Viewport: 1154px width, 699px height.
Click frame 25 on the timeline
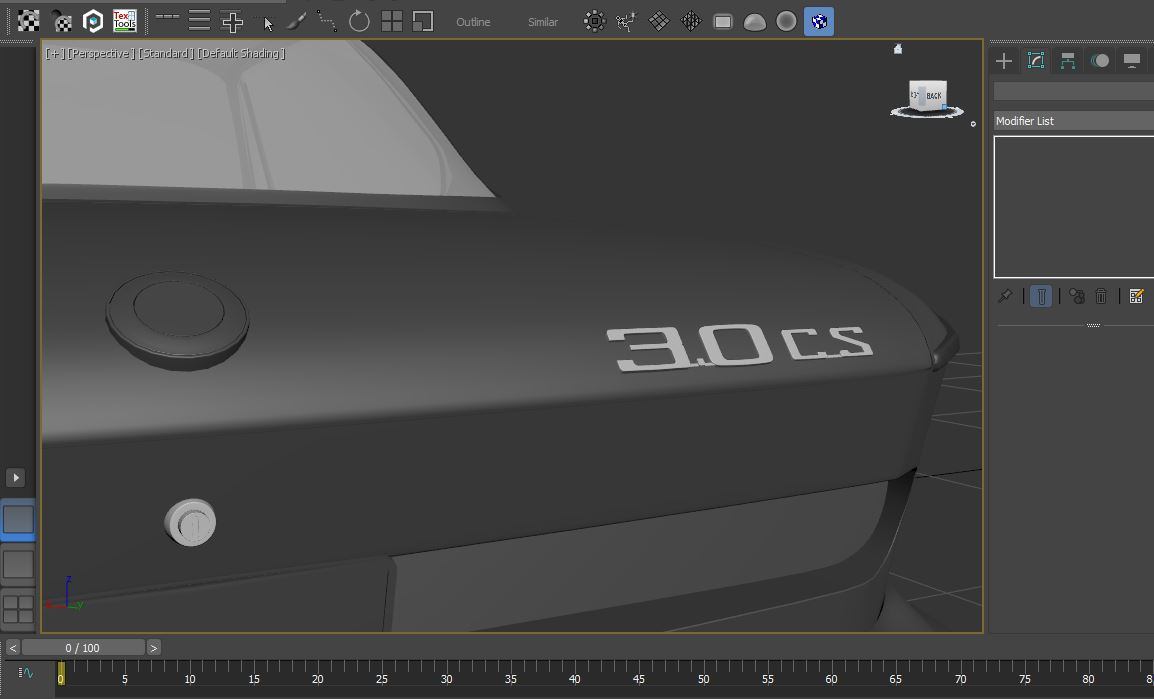pyautogui.click(x=382, y=679)
